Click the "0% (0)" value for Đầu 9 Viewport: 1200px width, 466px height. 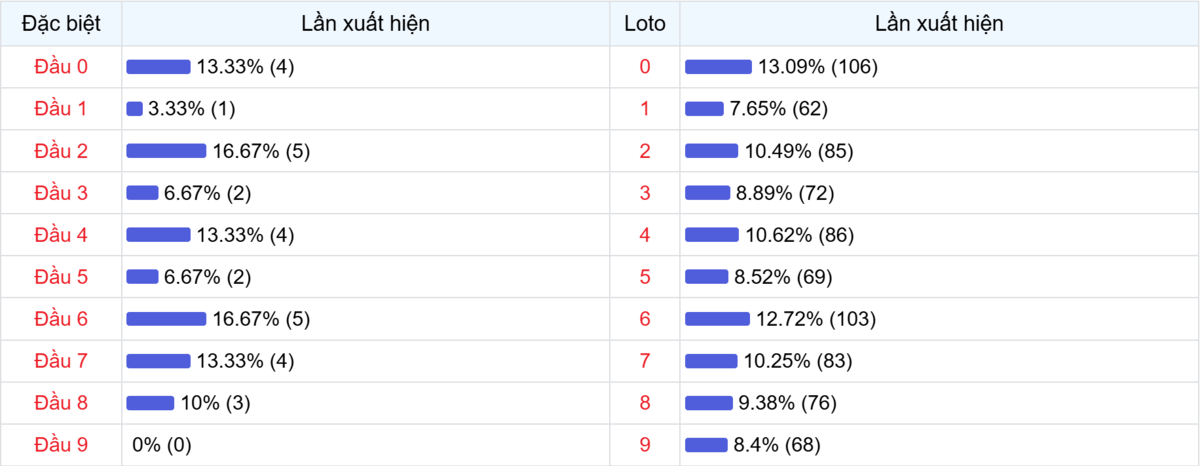(x=161, y=445)
